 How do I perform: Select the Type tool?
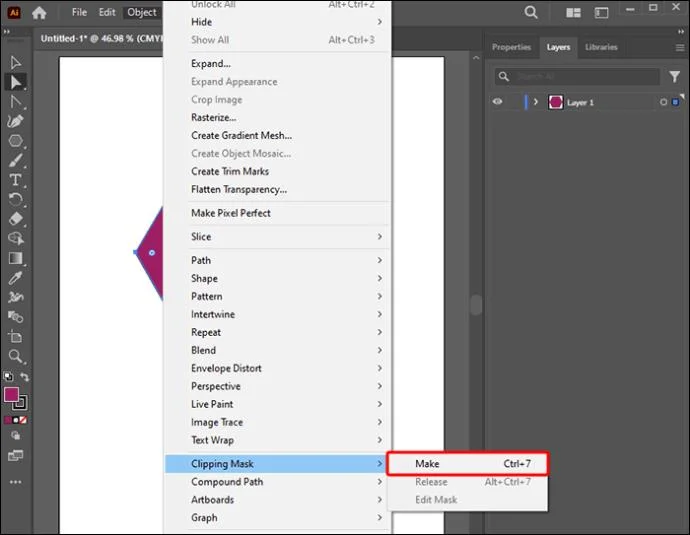point(15,180)
